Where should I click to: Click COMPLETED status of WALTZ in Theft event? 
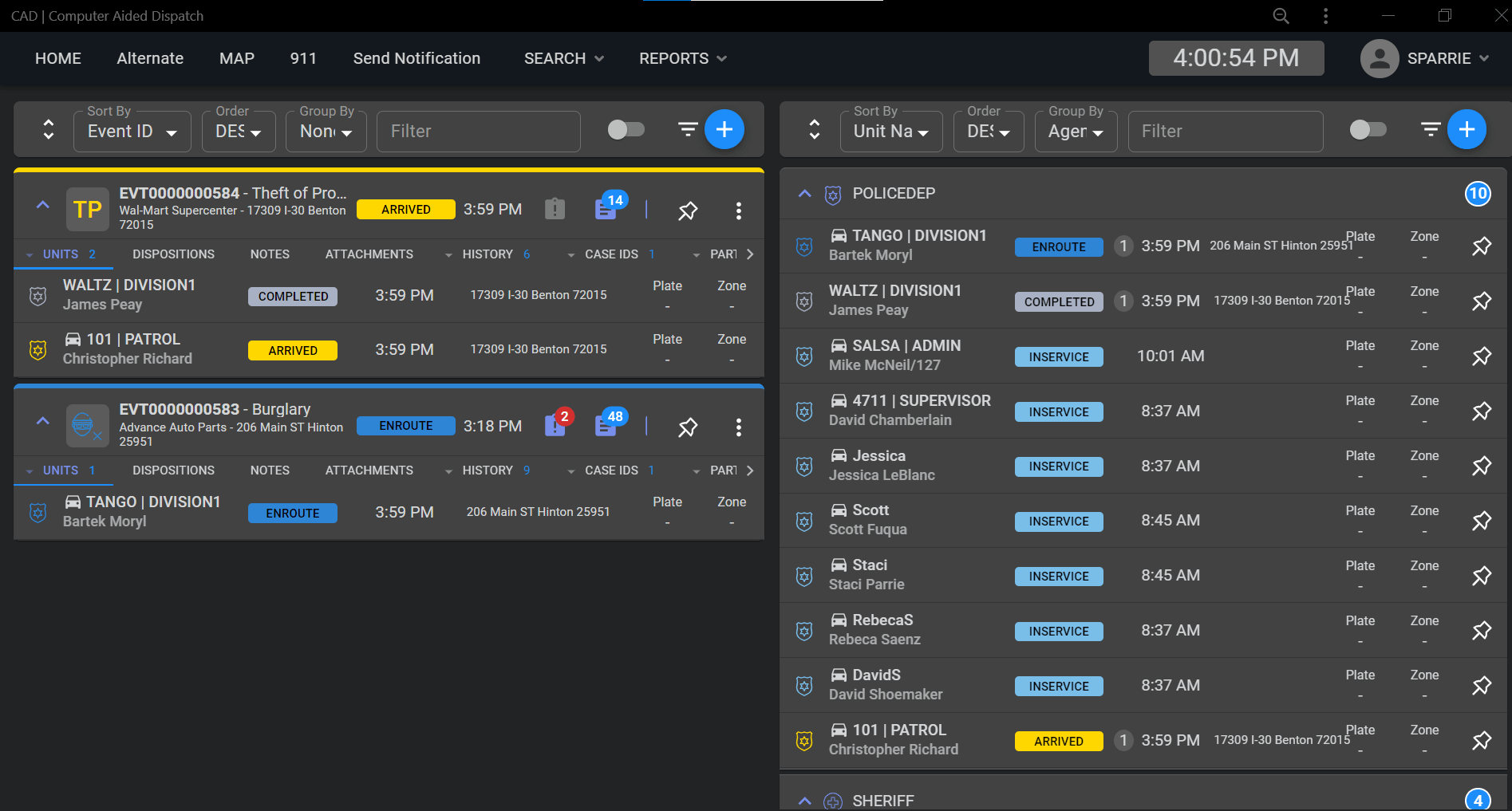coord(293,296)
